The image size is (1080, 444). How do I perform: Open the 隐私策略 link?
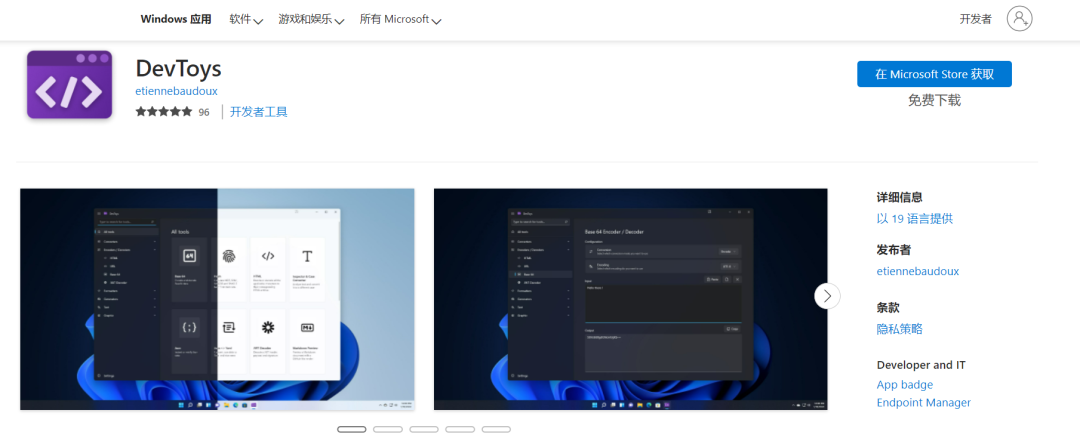click(x=900, y=329)
